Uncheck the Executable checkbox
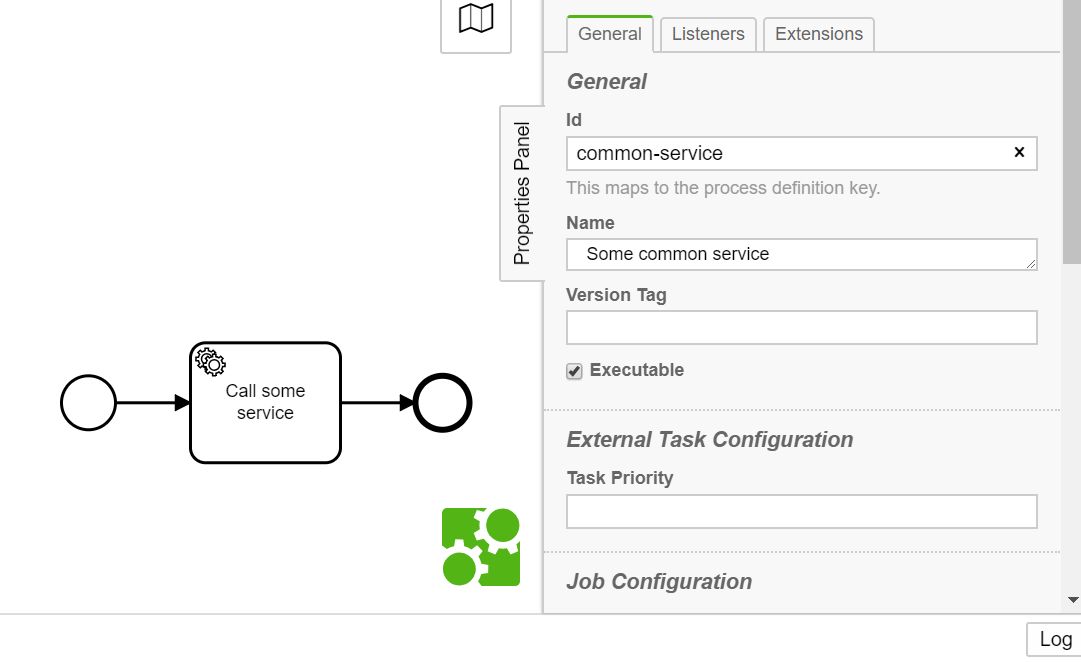Viewport: 1081px width, 662px height. tap(575, 371)
